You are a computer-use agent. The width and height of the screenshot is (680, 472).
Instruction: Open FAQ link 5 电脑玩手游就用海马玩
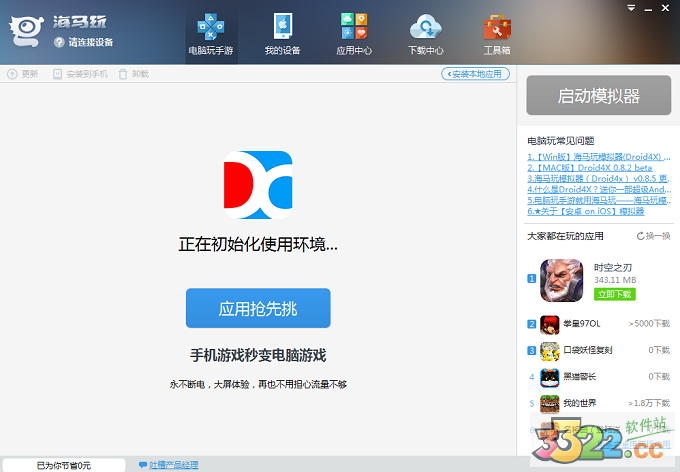pos(598,200)
